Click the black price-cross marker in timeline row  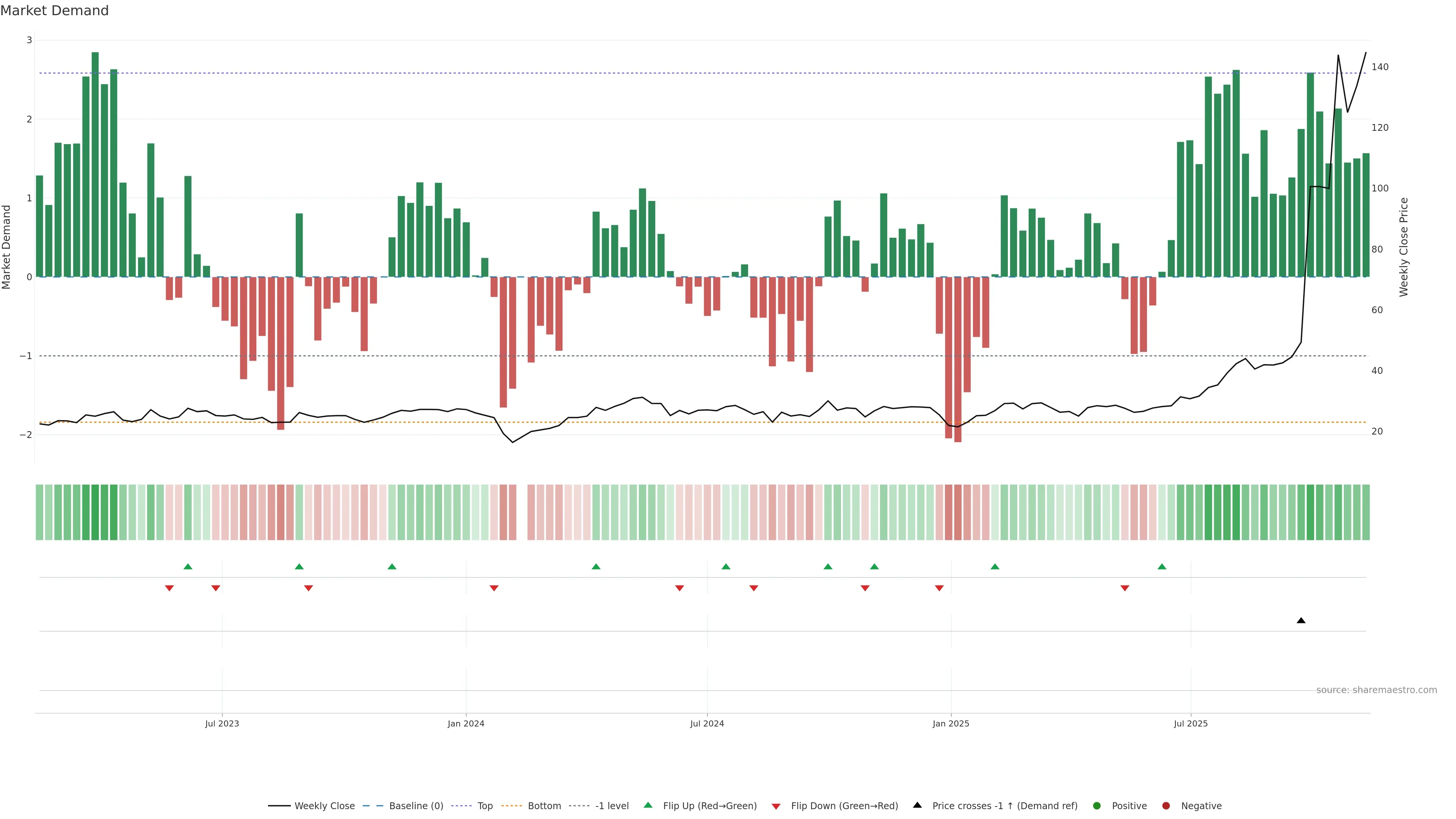pos(1301,620)
